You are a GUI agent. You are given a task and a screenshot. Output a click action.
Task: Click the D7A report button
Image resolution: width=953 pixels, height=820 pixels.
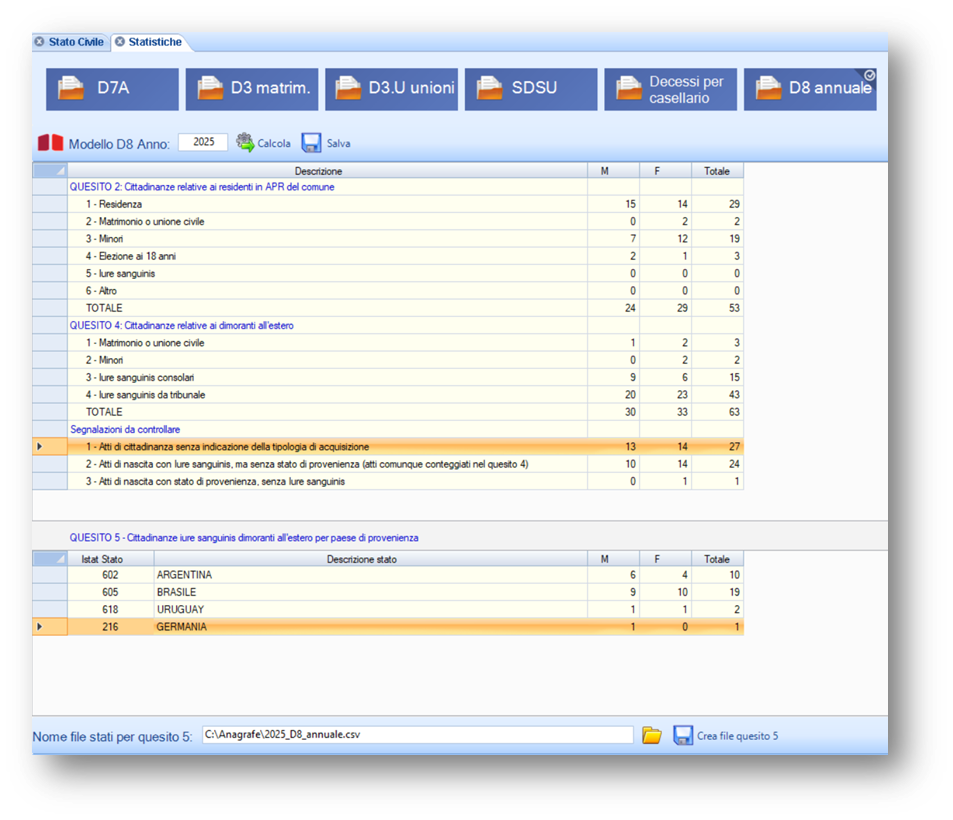(112, 89)
